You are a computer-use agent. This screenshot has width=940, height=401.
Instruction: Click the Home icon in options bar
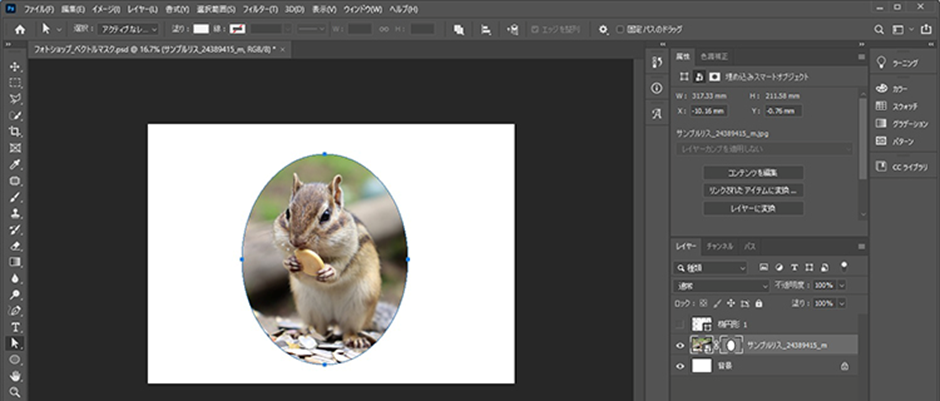(20, 29)
